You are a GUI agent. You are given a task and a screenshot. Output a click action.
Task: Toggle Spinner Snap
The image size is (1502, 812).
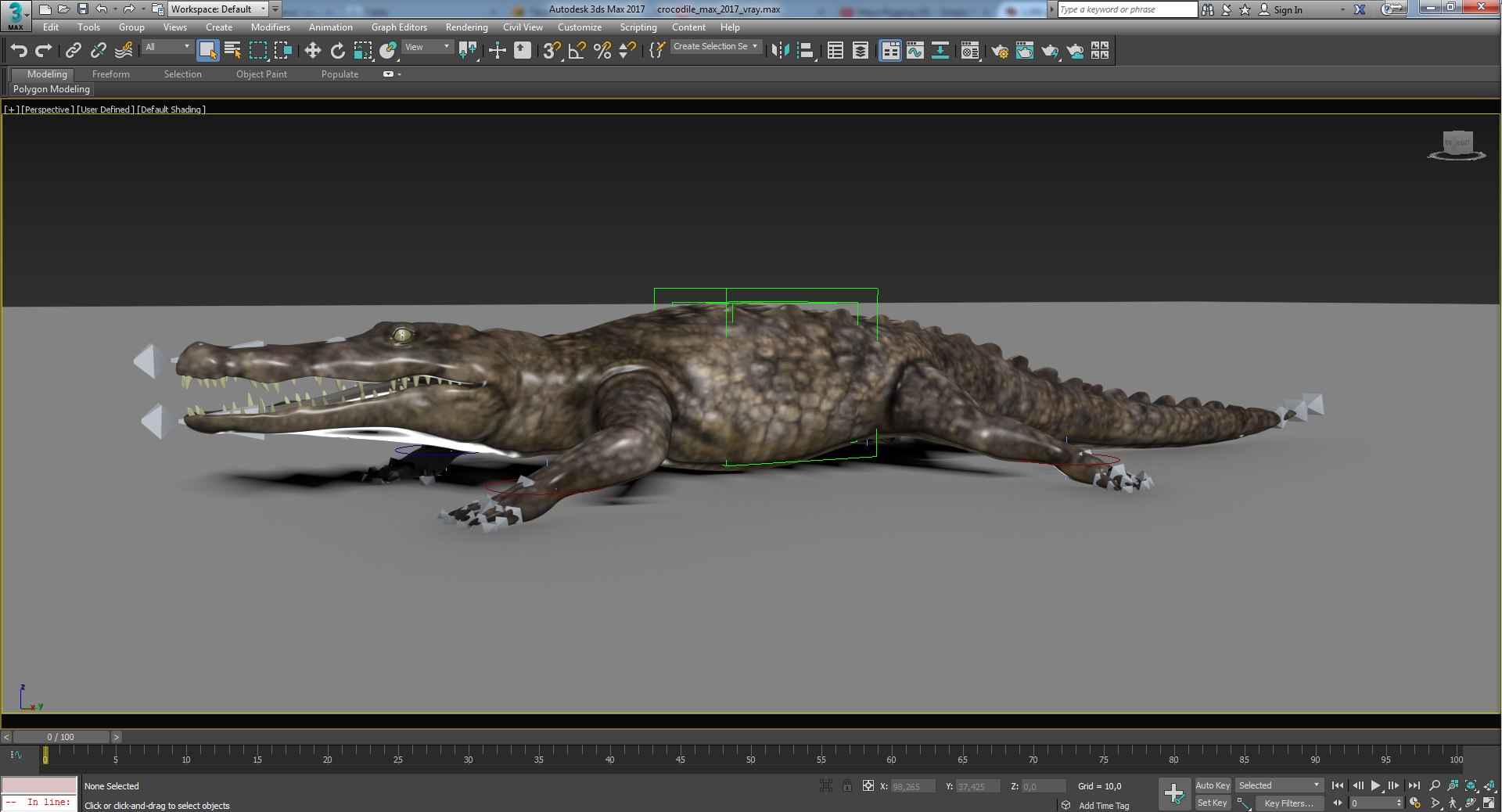click(x=627, y=51)
